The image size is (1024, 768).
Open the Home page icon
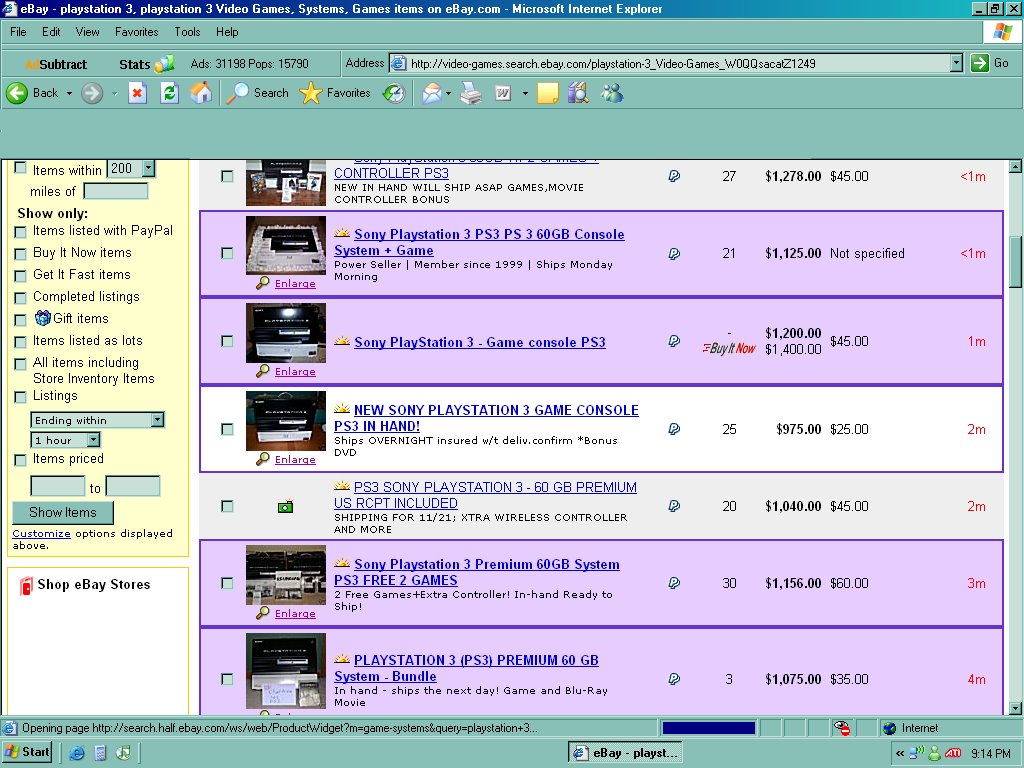coord(201,93)
